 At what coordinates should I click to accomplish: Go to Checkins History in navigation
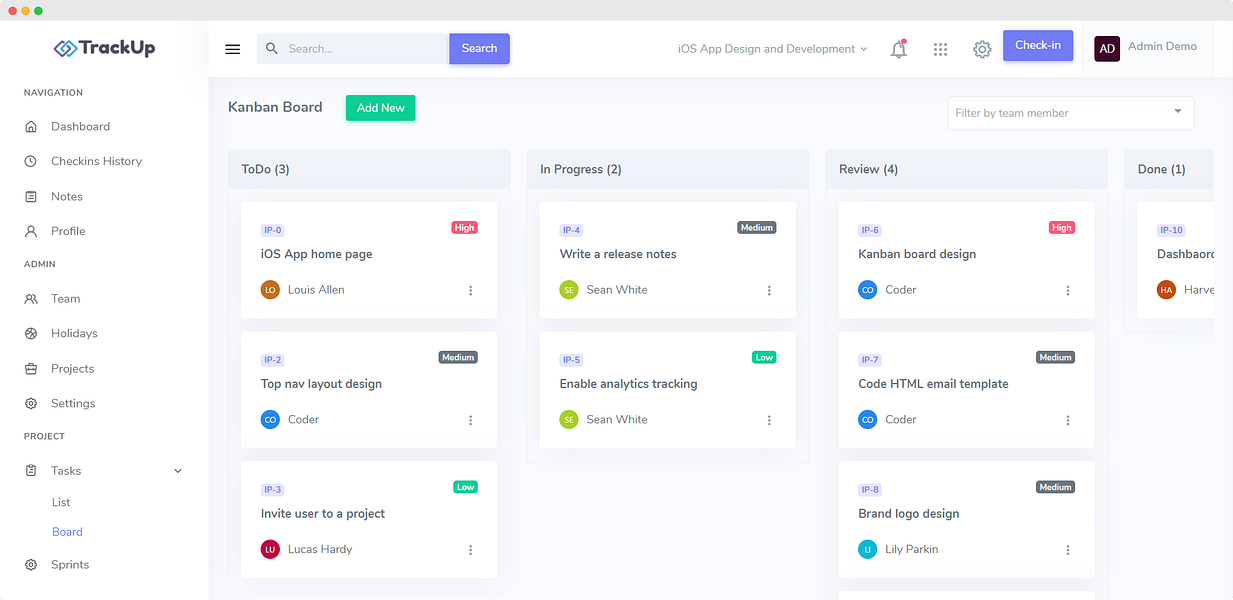click(96, 161)
